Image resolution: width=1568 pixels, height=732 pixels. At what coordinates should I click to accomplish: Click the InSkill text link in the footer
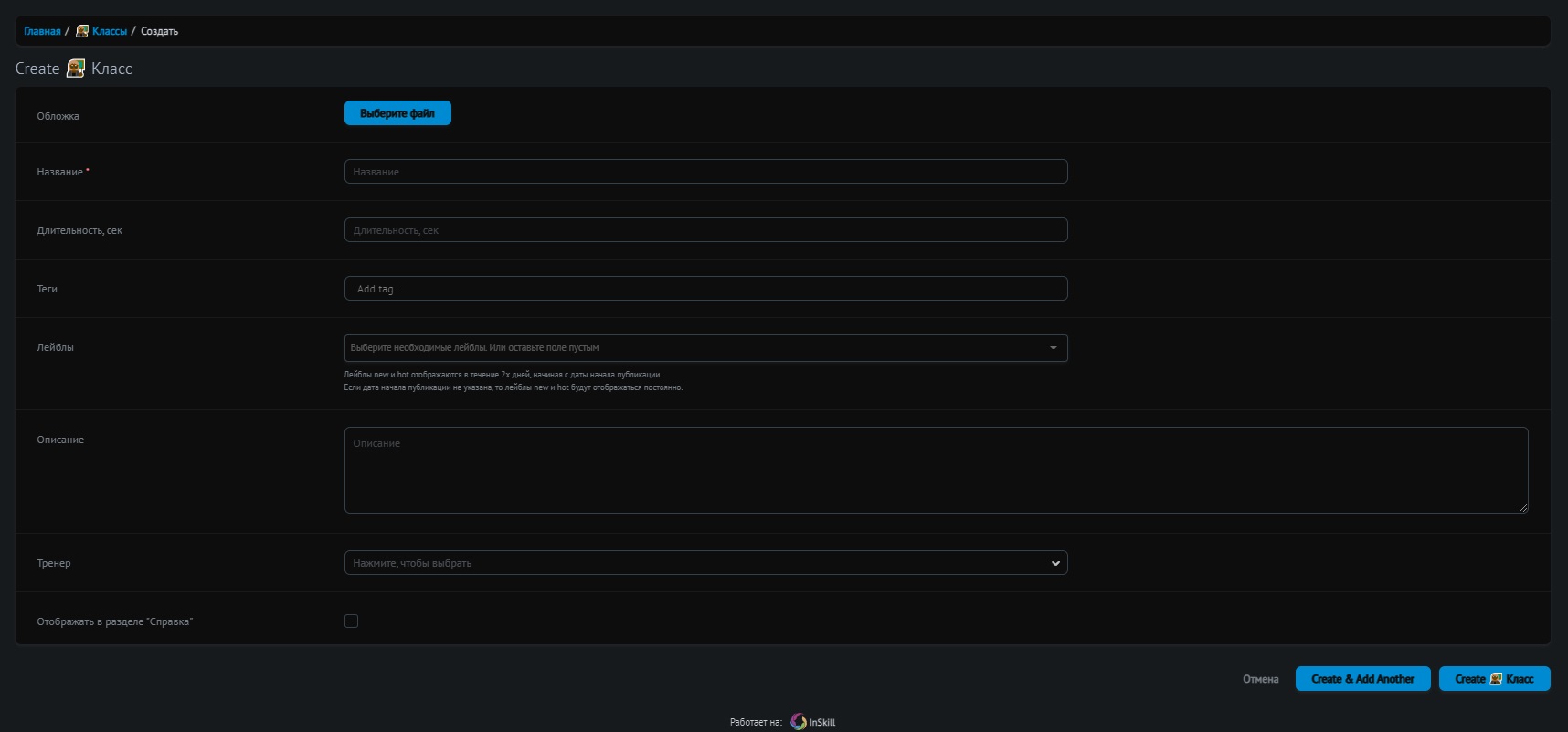[x=822, y=722]
